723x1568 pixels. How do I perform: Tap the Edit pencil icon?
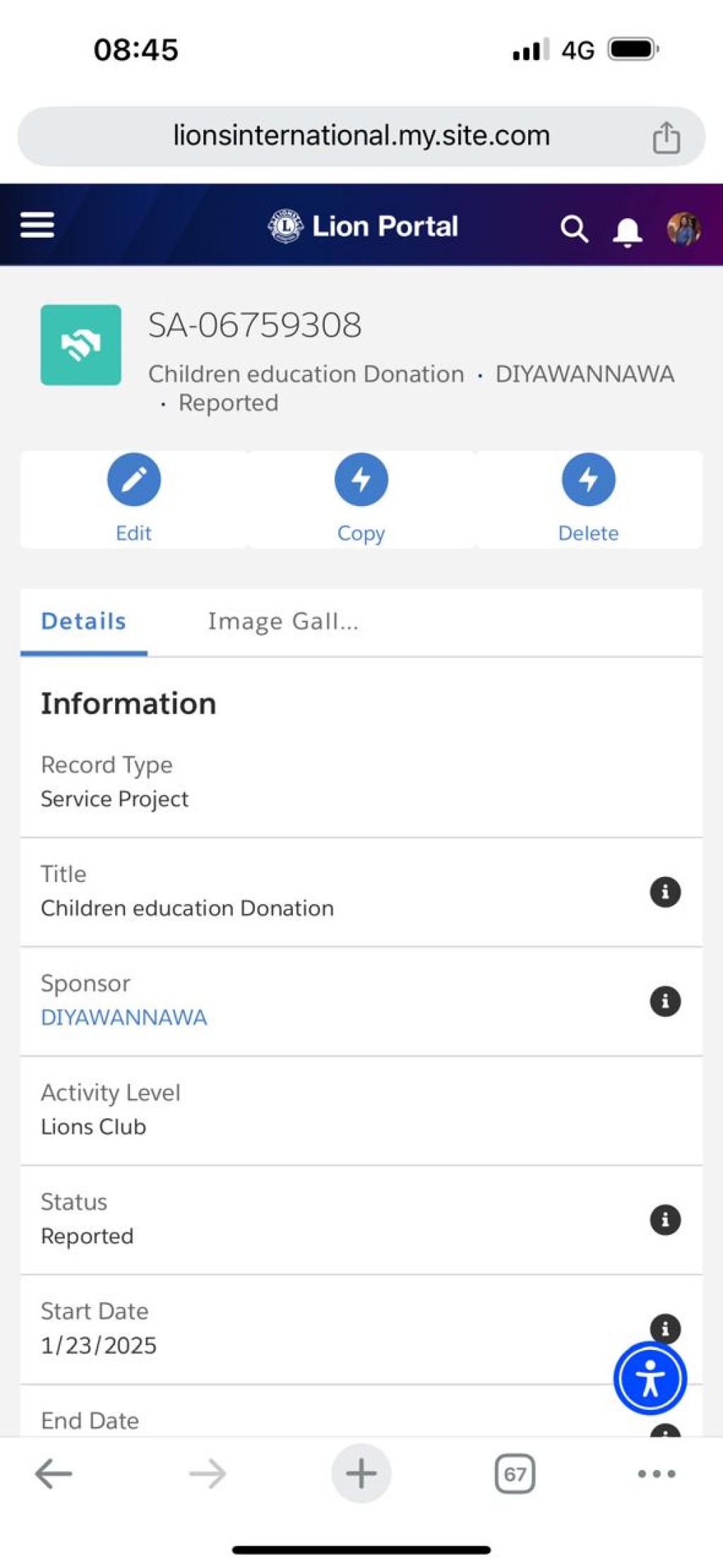[134, 480]
